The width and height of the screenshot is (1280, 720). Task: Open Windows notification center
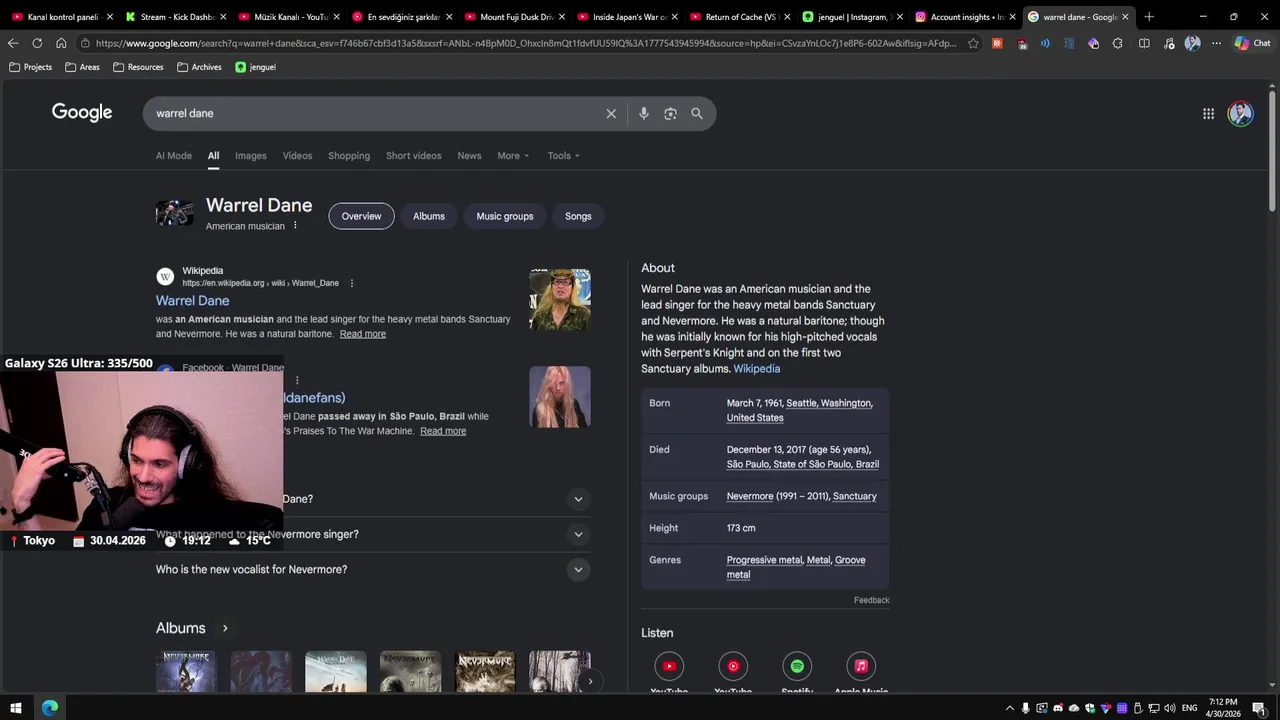(x=1259, y=708)
